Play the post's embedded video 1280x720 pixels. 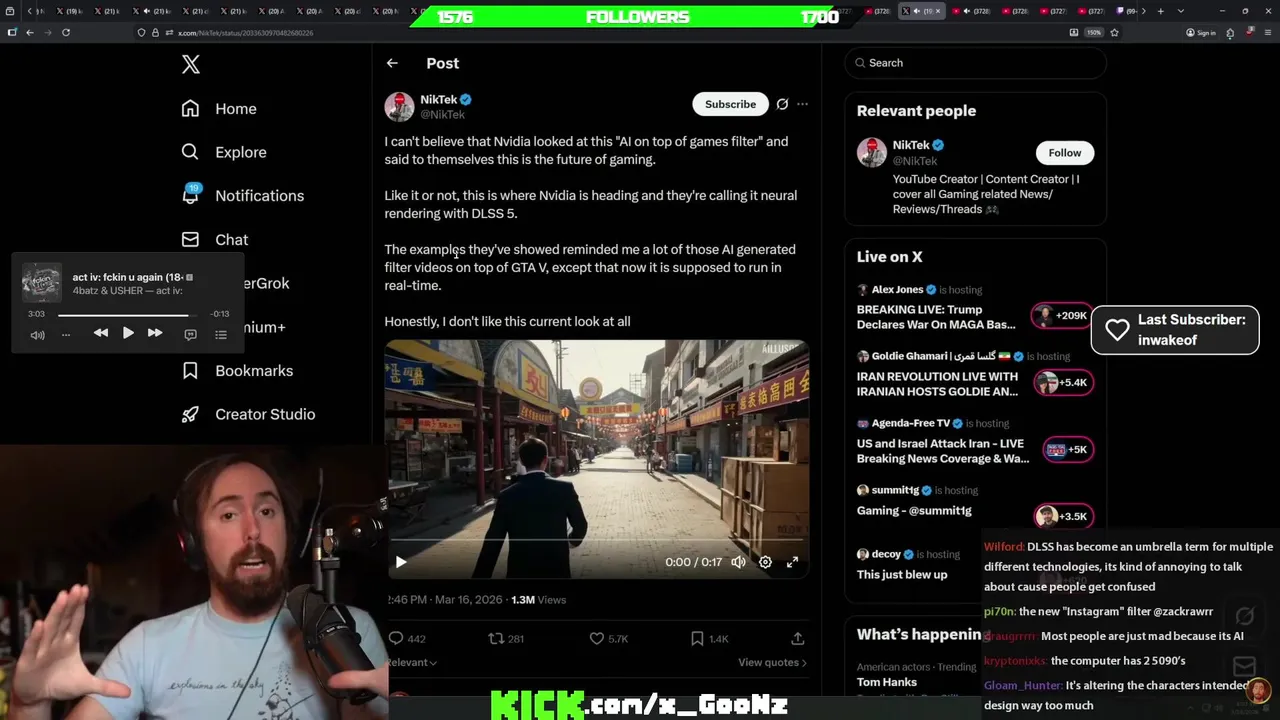pos(401,562)
